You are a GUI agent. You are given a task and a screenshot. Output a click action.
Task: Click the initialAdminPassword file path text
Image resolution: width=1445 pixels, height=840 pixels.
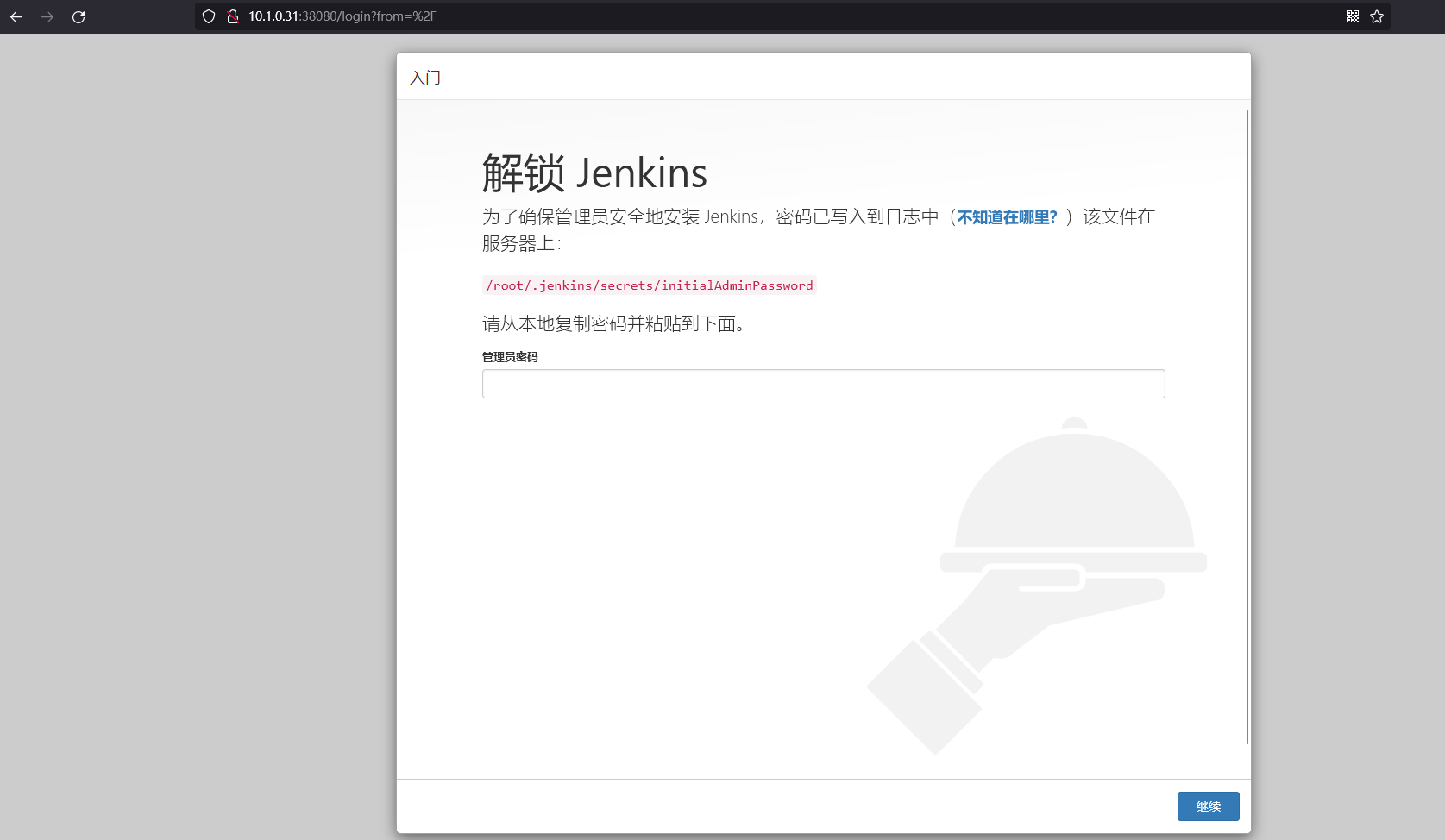(649, 285)
